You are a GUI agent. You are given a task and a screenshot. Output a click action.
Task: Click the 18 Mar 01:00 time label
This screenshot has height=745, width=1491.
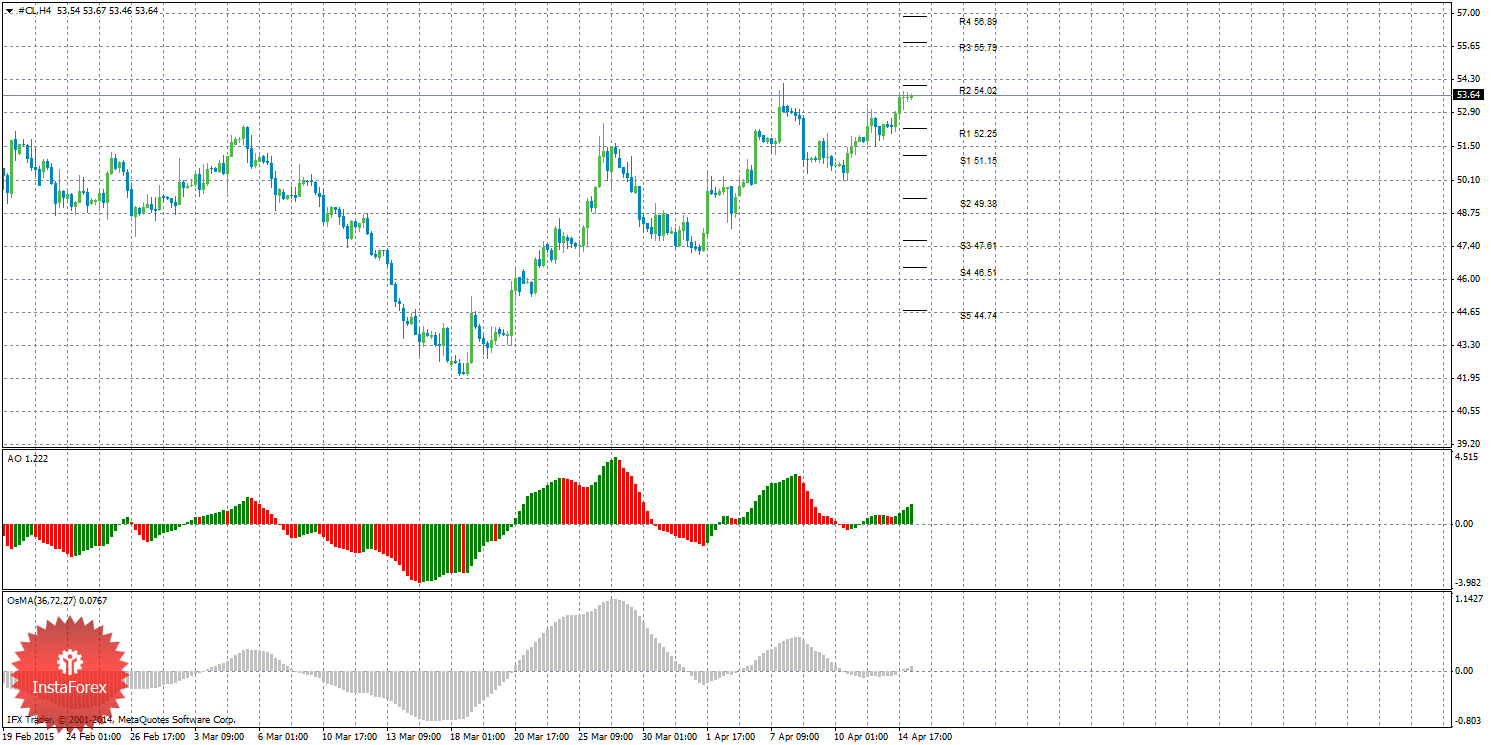pos(477,737)
